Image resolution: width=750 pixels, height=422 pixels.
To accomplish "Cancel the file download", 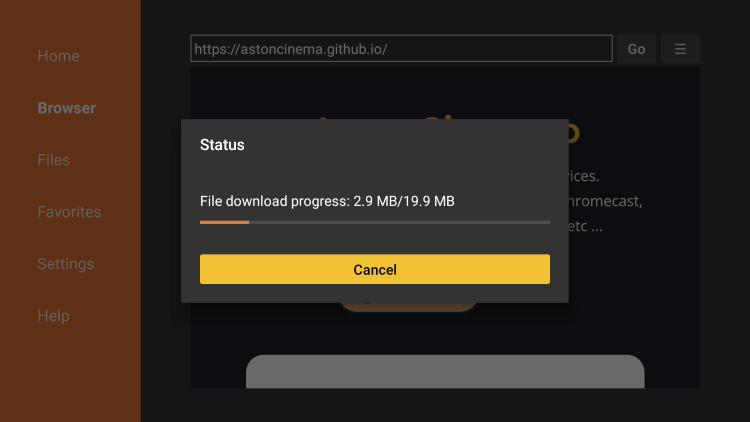I will click(x=375, y=269).
